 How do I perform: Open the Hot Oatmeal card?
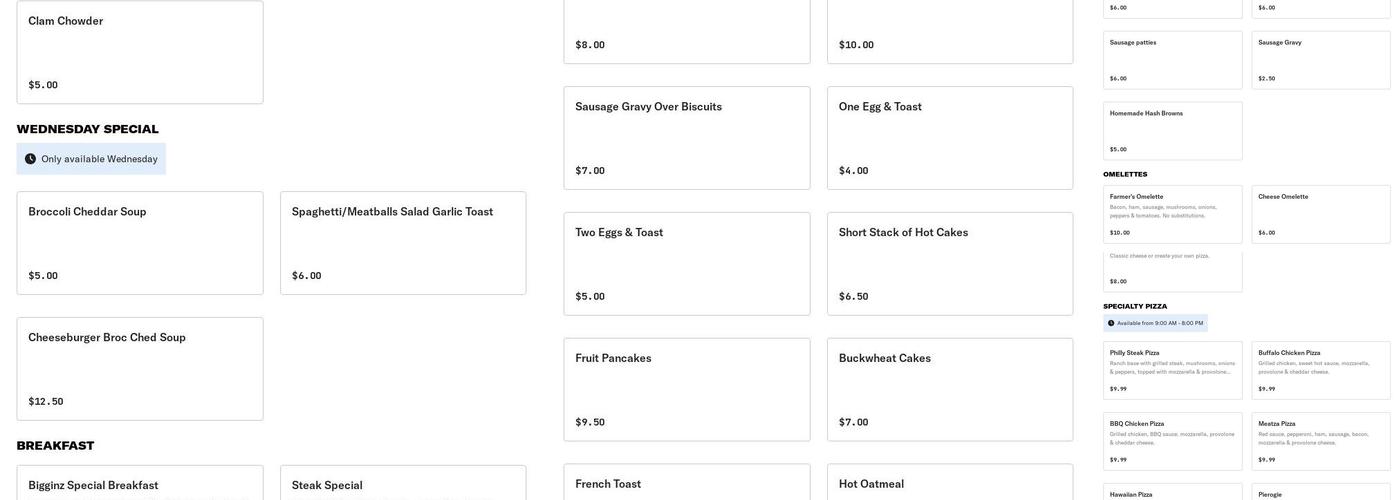950,483
